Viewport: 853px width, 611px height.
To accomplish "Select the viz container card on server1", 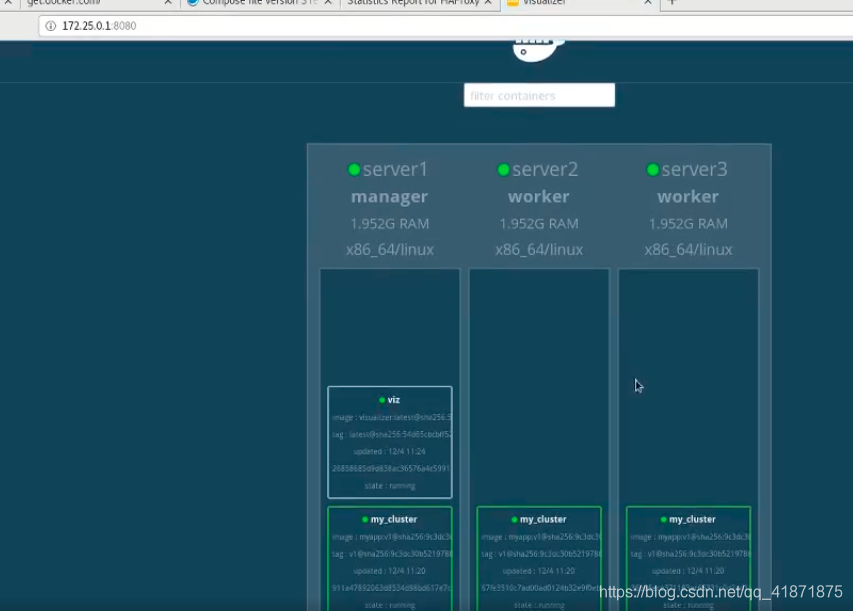I will tap(390, 440).
